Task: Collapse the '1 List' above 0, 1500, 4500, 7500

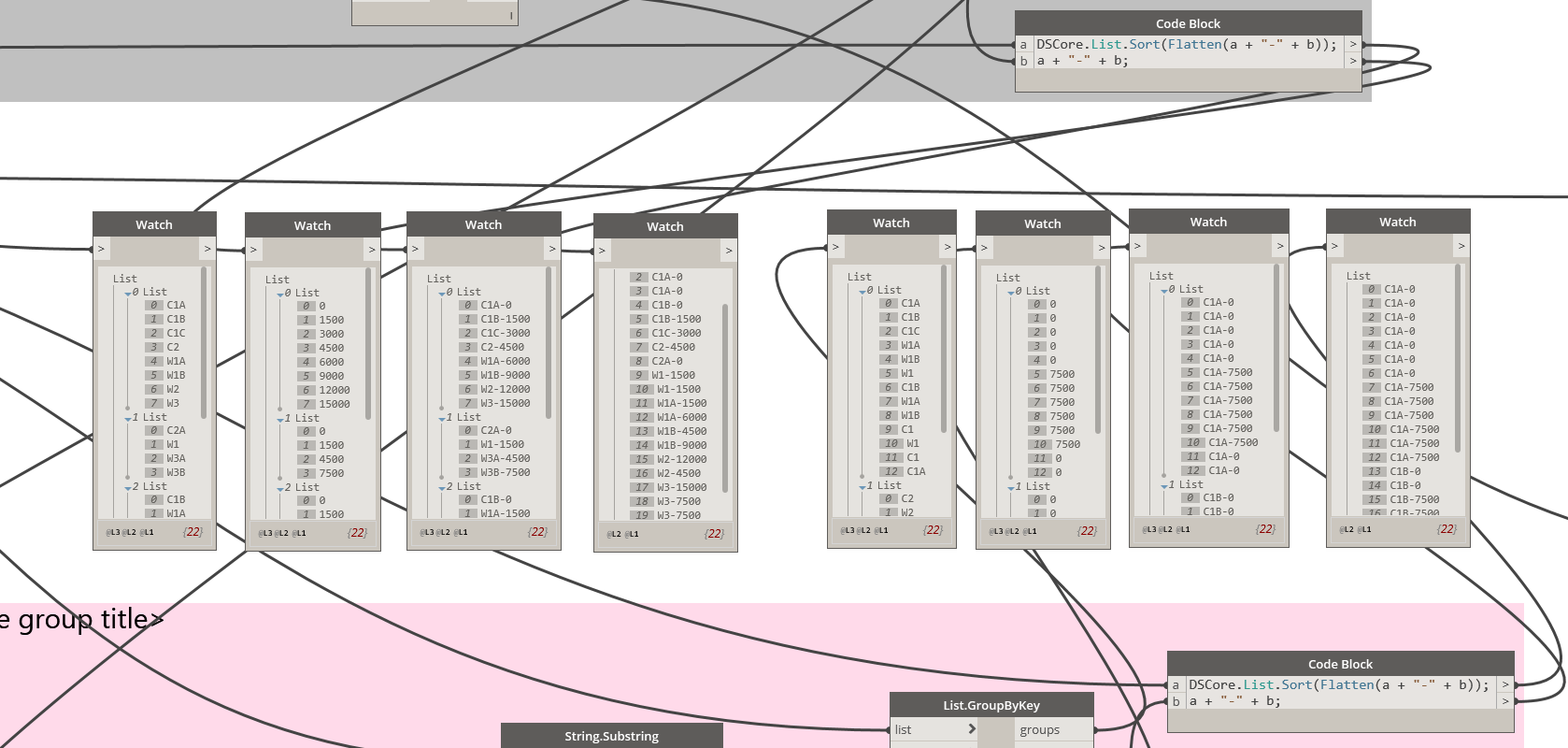Action: 280,420
